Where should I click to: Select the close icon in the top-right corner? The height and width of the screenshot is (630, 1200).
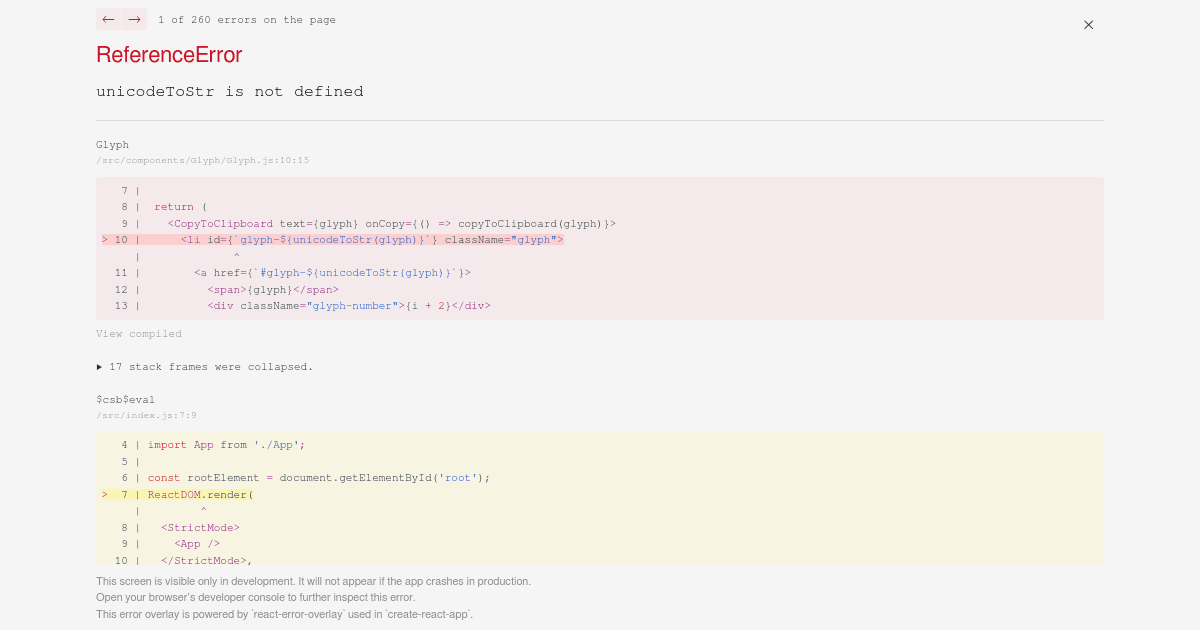(x=1088, y=25)
